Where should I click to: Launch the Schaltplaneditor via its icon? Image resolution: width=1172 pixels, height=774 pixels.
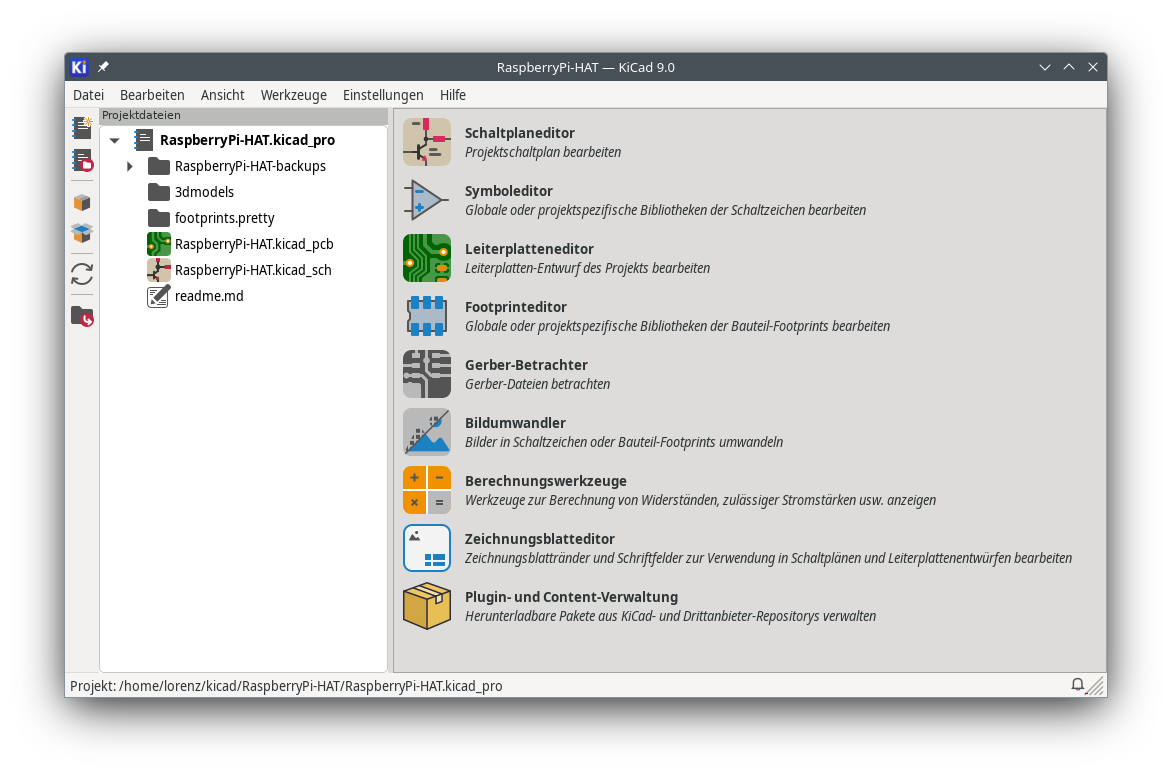click(x=427, y=142)
